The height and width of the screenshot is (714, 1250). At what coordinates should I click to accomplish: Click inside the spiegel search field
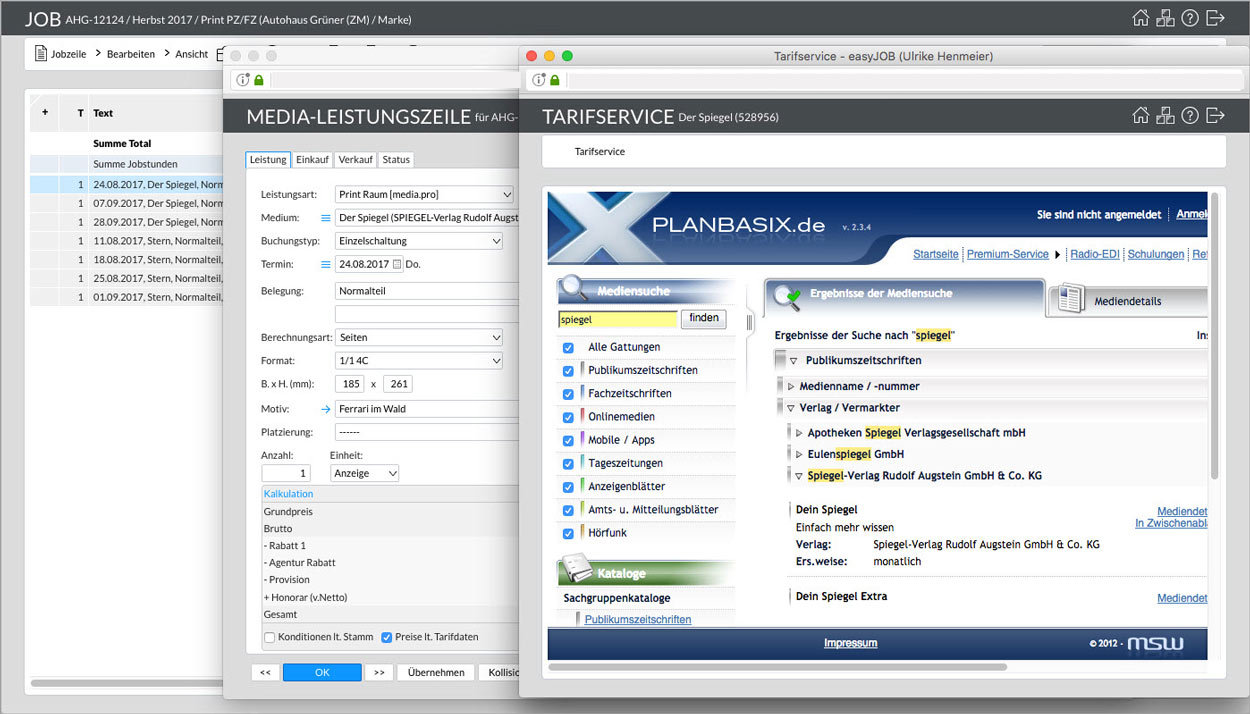click(617, 318)
